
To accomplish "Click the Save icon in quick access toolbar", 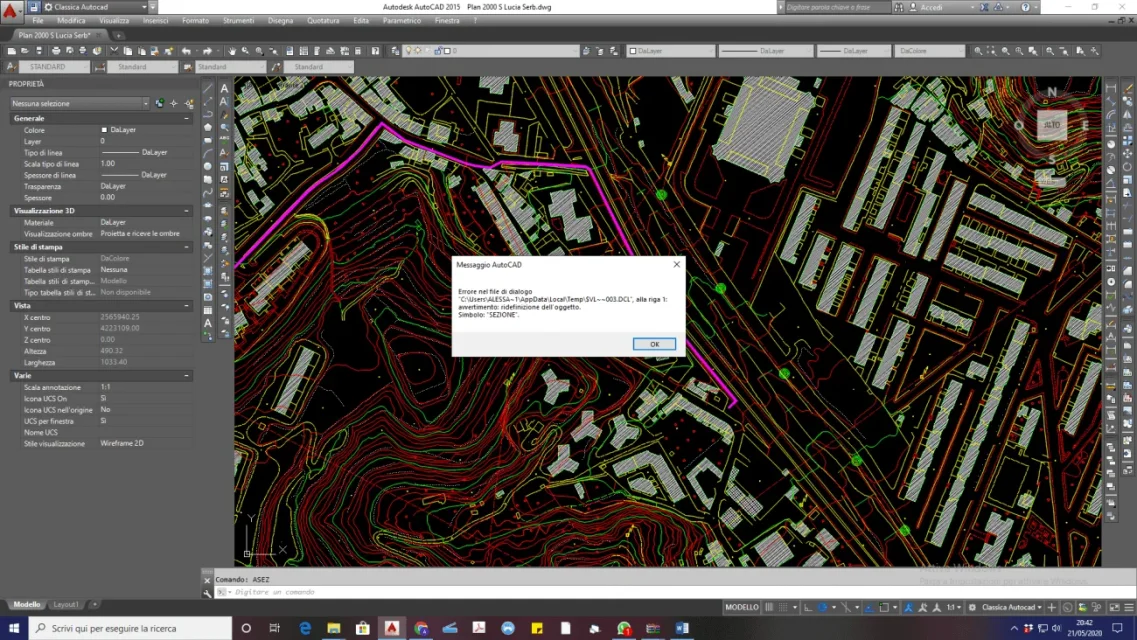I will coord(33,7).
